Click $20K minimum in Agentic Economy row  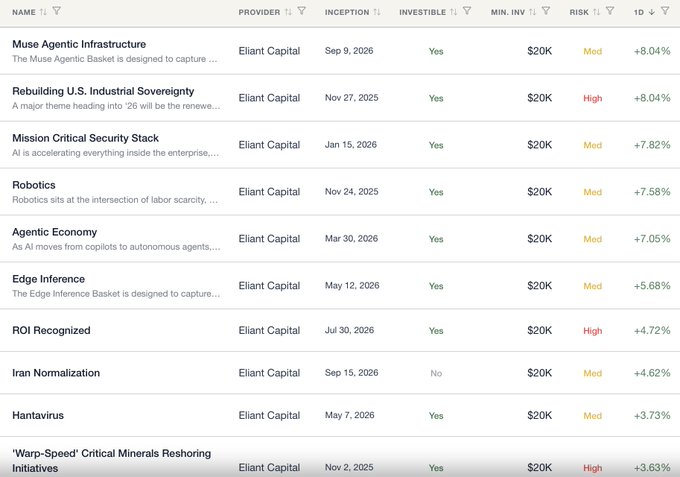pyautogui.click(x=539, y=239)
